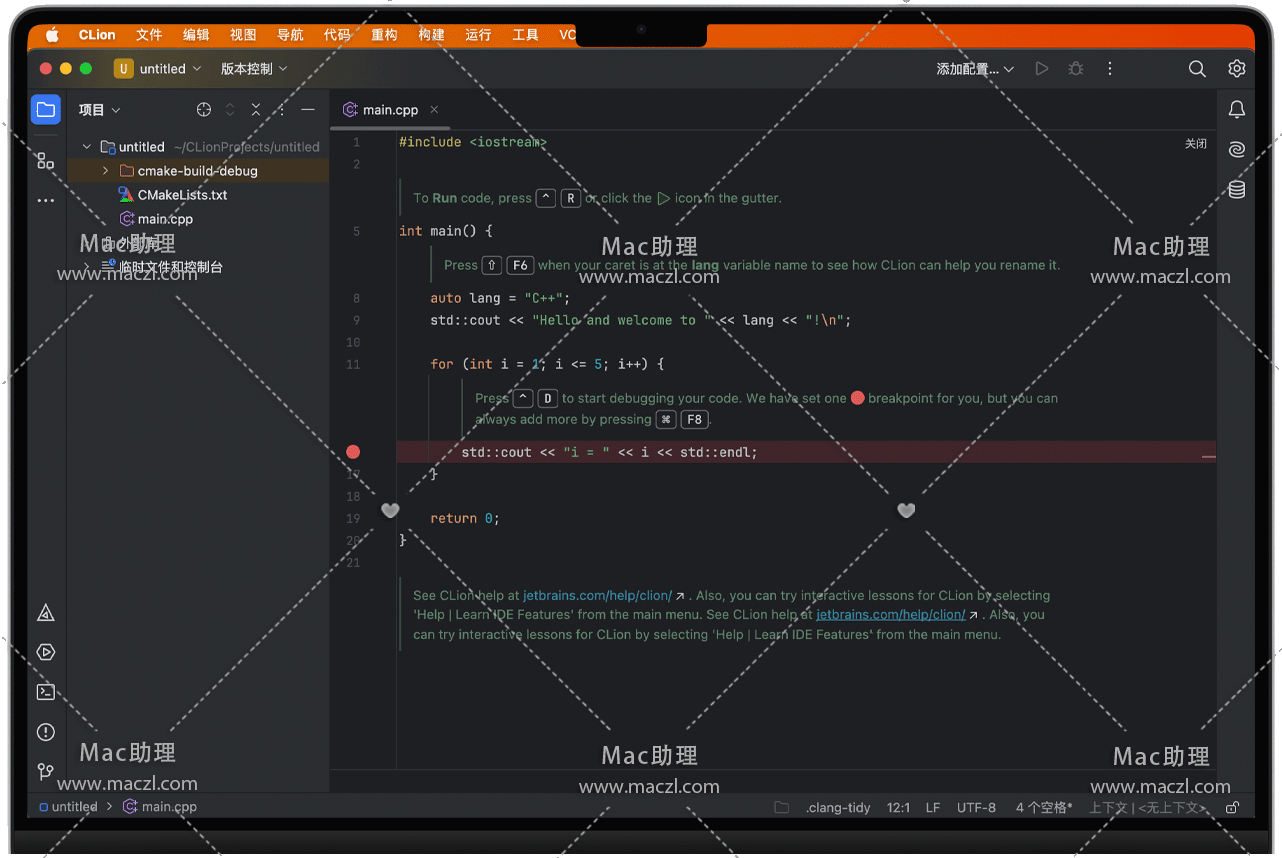The image size is (1282, 858).
Task: Toggle the red breakpoint in the gutter
Action: pyautogui.click(x=353, y=452)
